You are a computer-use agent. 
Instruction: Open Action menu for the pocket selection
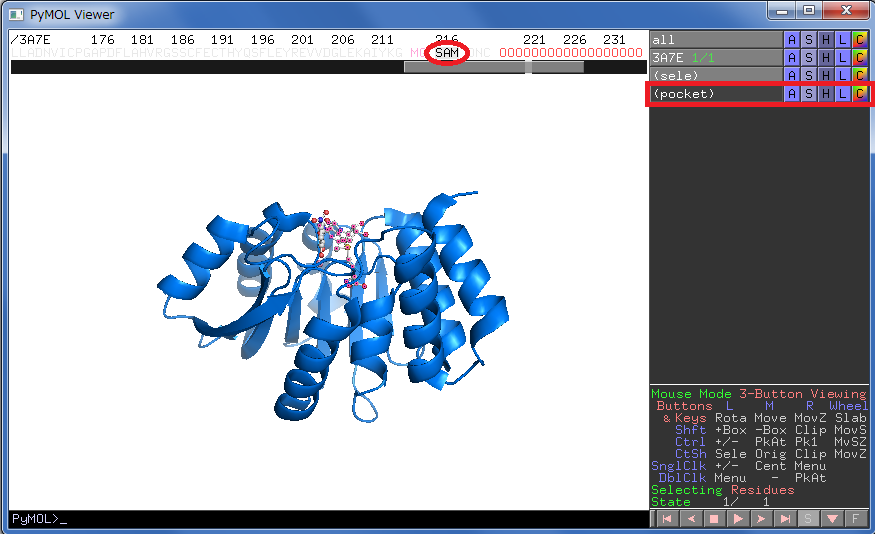(x=791, y=94)
